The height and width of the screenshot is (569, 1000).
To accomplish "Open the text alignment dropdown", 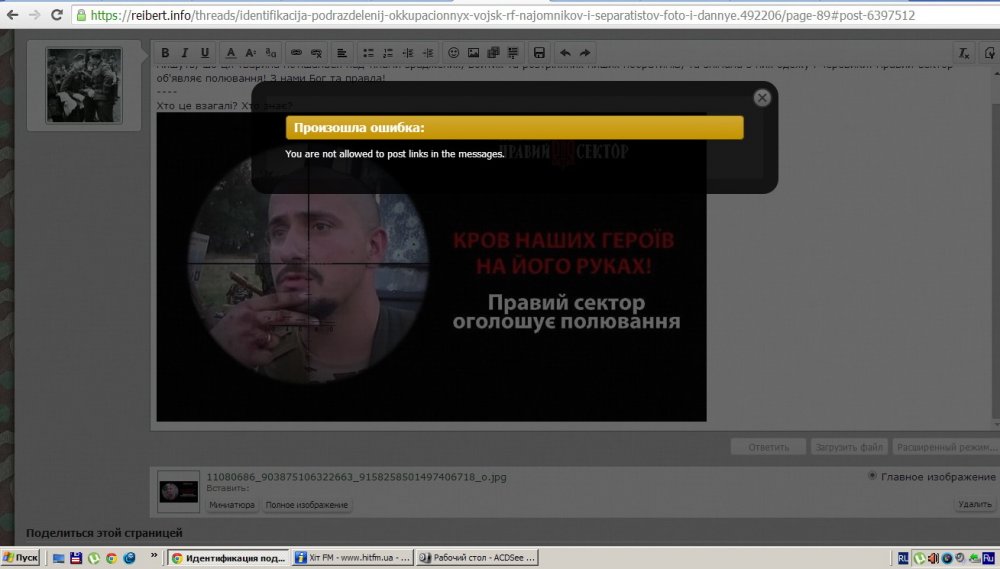I will pos(342,52).
